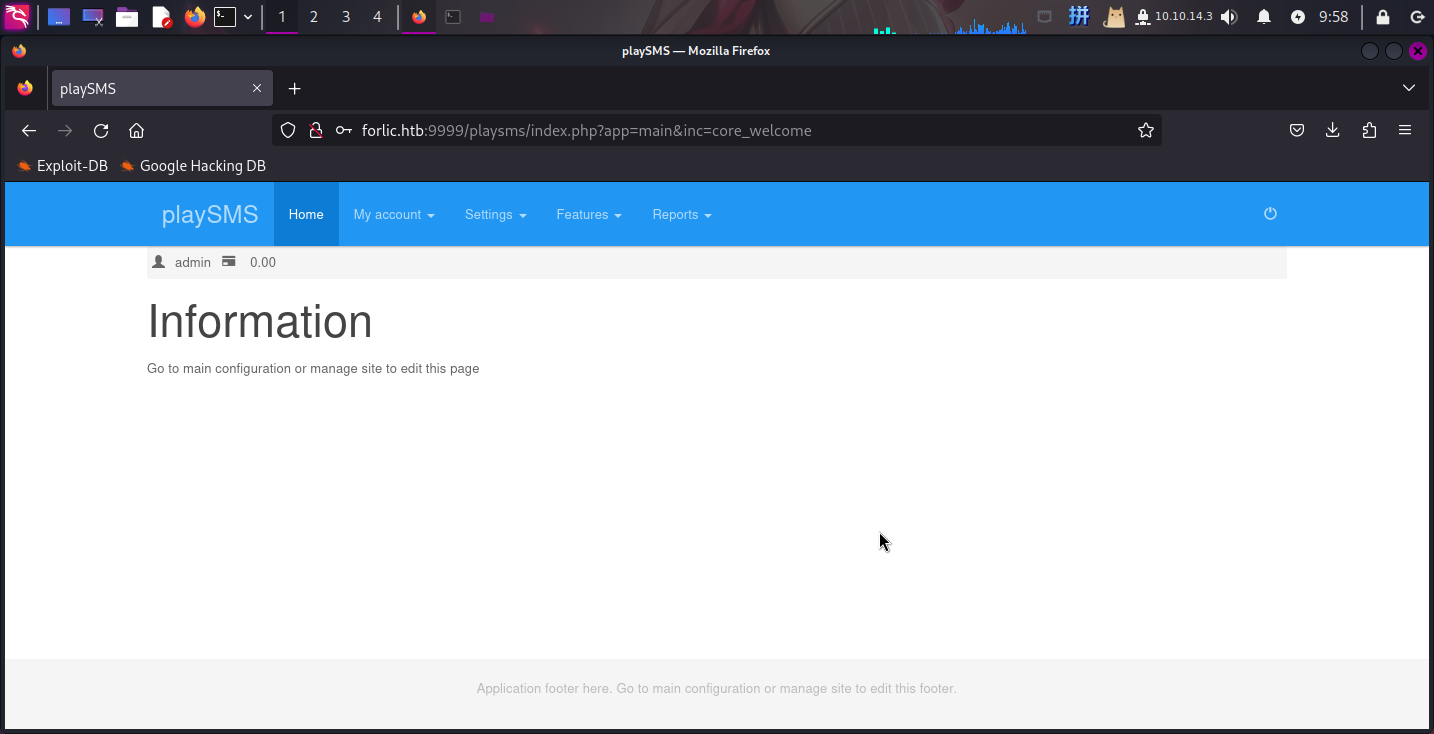Image resolution: width=1434 pixels, height=734 pixels.
Task: Select the Firefox window in taskbar
Action: click(x=419, y=17)
